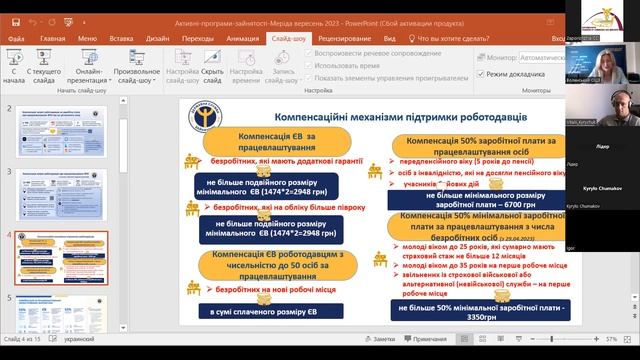640x360 pixels.
Task: Open Произвольное слайд-шоу dropdown
Action: point(137,66)
